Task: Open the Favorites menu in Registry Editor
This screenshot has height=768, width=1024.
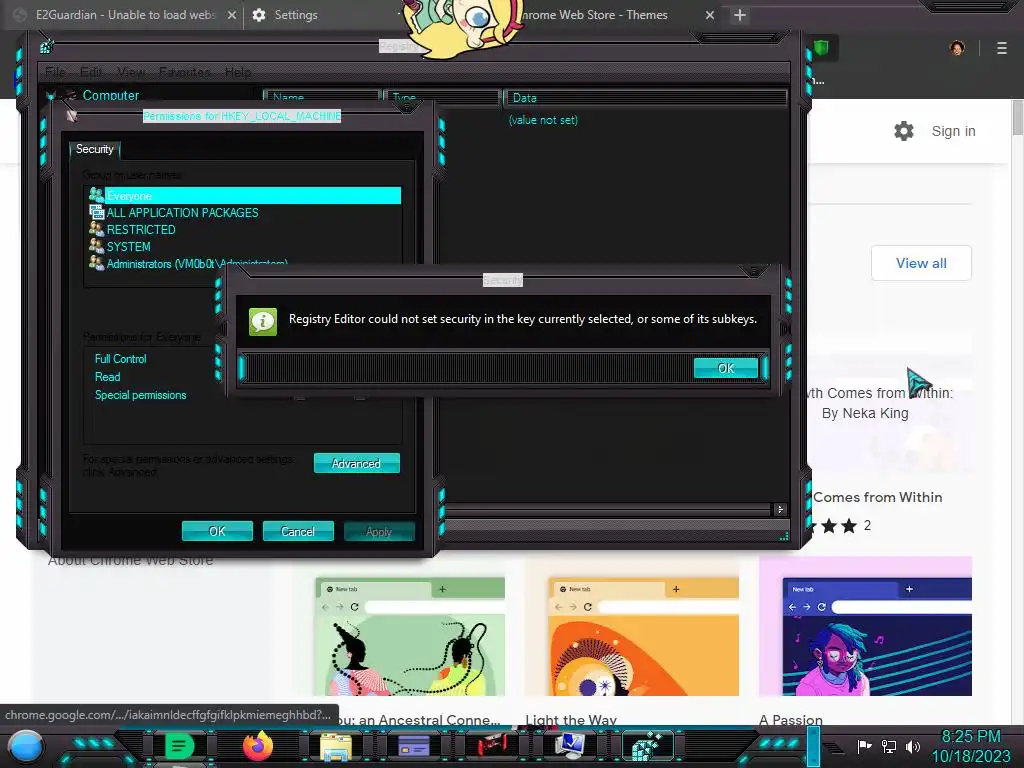Action: tap(184, 72)
